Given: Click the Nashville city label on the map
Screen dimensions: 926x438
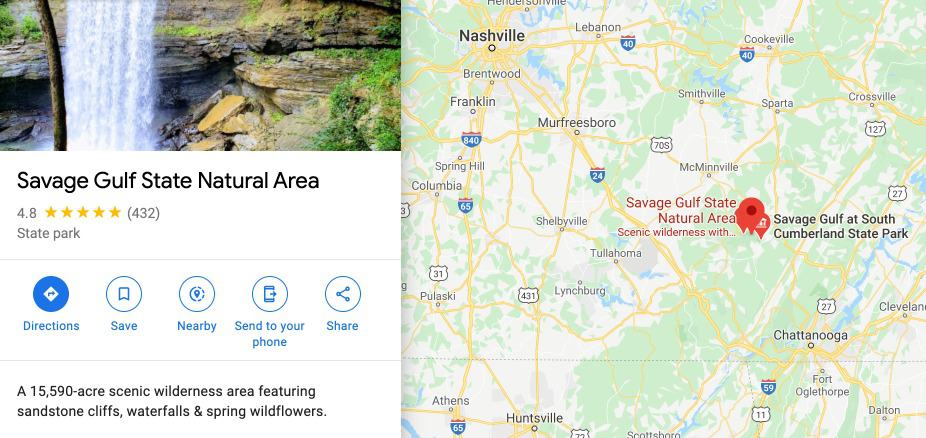Looking at the screenshot, I should click(x=492, y=36).
